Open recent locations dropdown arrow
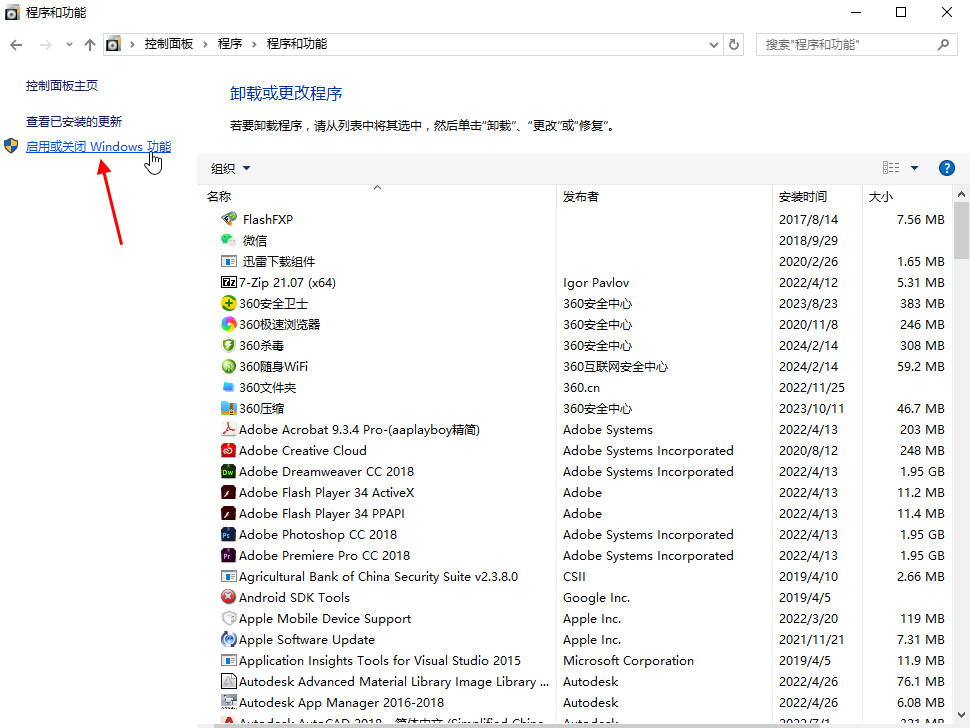The width and height of the screenshot is (970, 728). pos(69,45)
